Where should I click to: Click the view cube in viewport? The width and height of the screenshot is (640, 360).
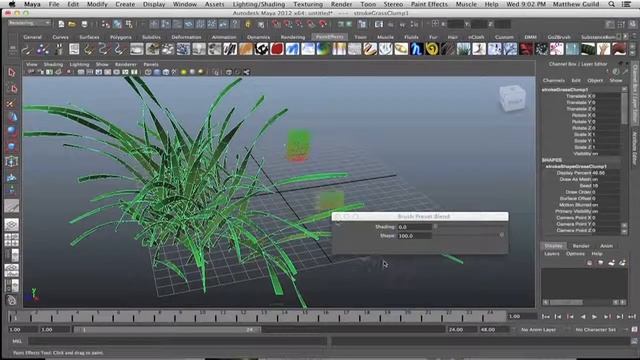pyautogui.click(x=512, y=98)
